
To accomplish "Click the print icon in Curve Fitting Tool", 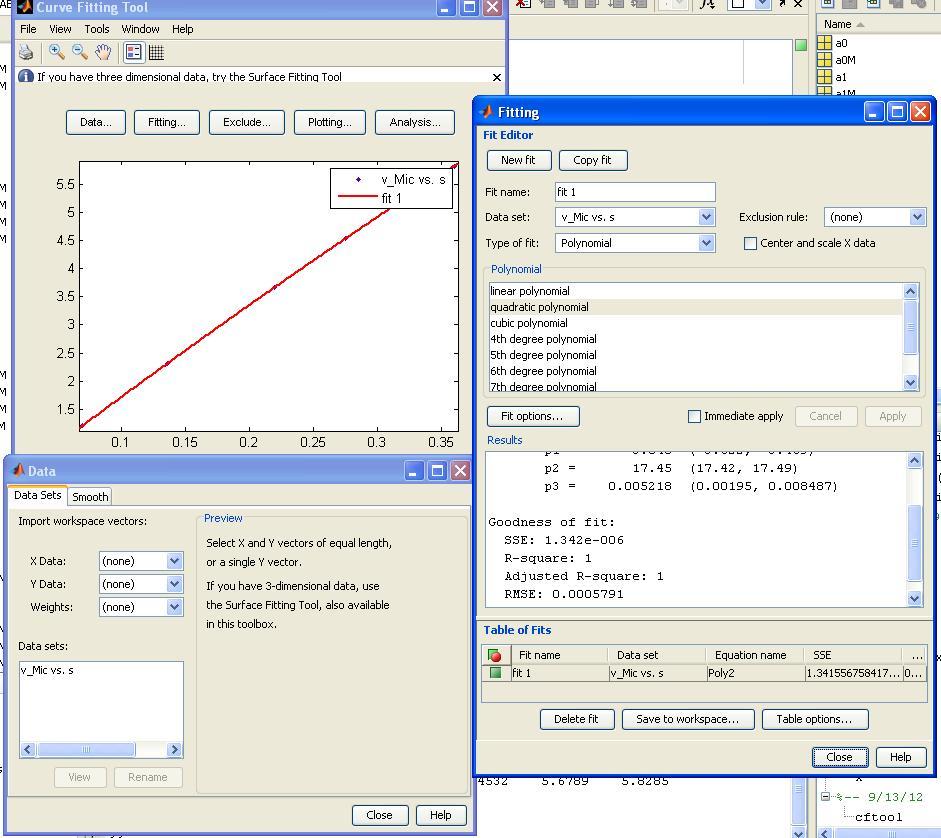I will click(26, 53).
